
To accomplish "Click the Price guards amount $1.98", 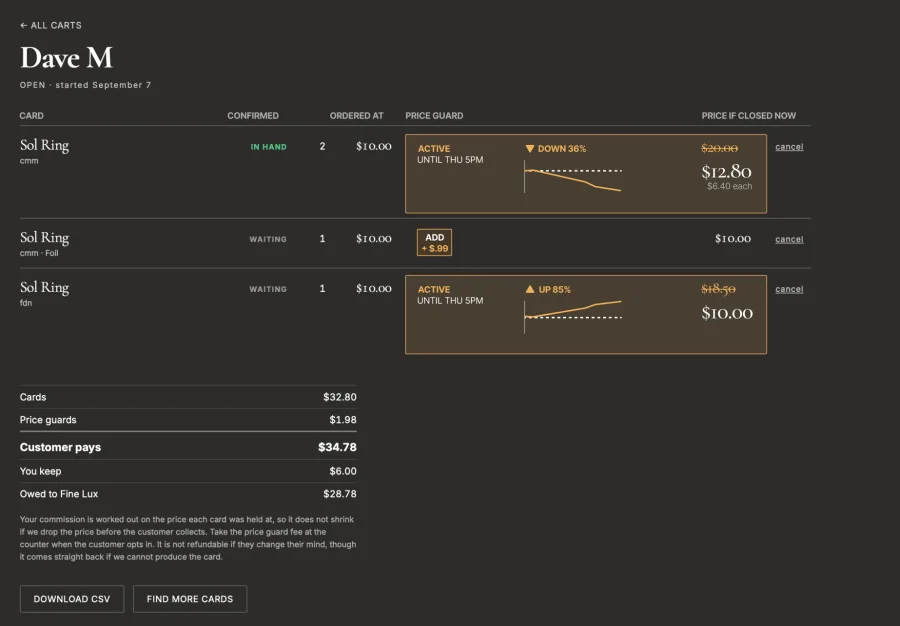I will [x=343, y=420].
